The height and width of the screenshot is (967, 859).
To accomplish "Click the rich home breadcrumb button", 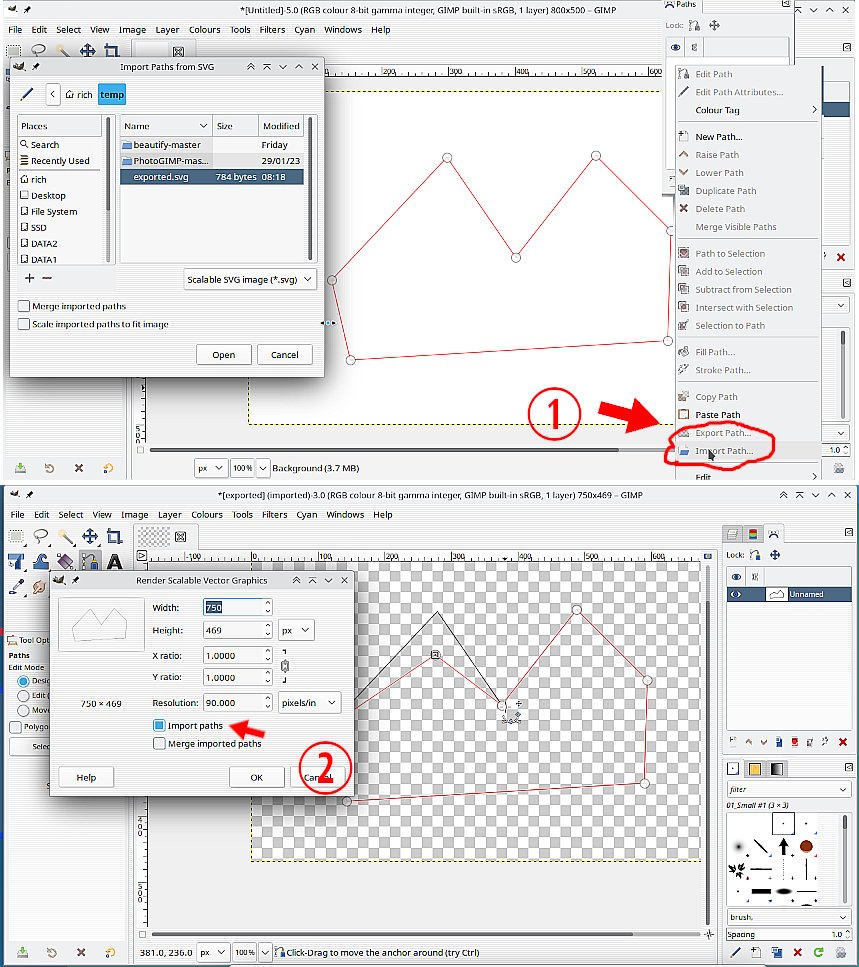I will pos(79,94).
